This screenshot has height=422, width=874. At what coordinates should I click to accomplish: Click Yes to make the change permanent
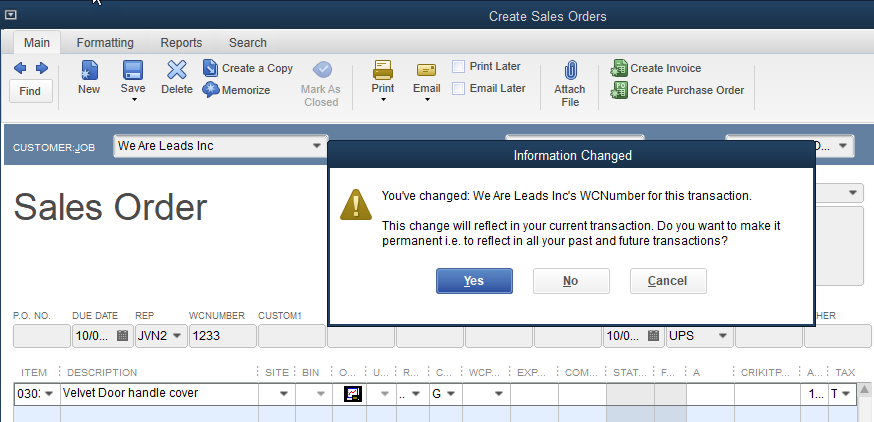coord(474,281)
